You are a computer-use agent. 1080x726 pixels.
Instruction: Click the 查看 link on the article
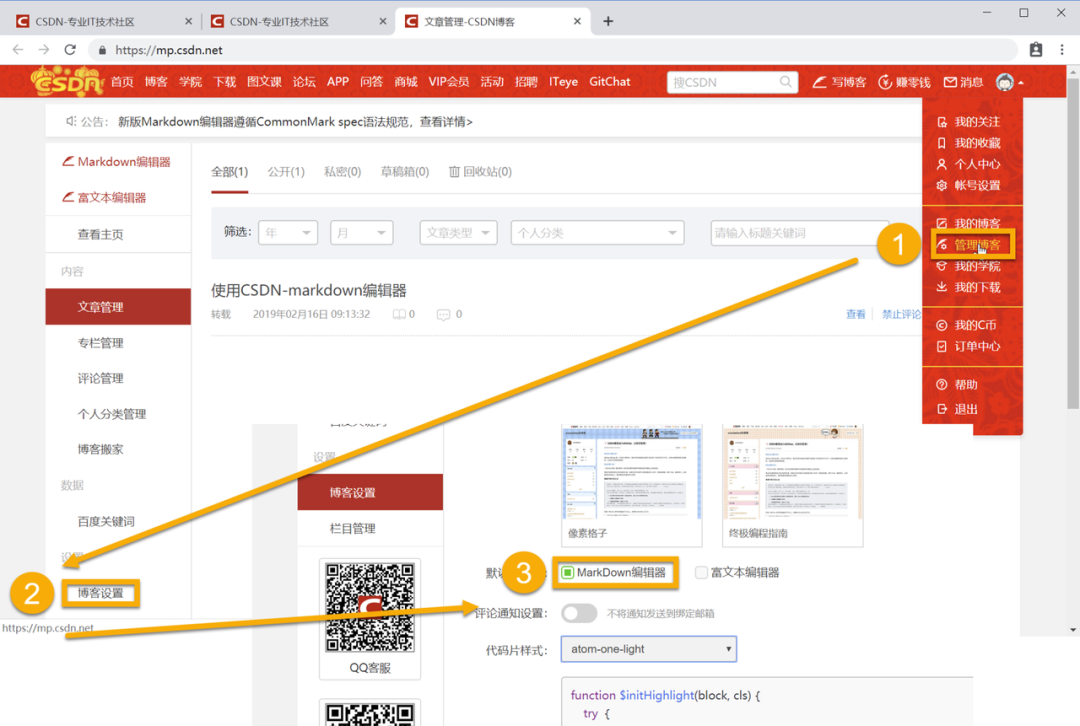pos(856,313)
